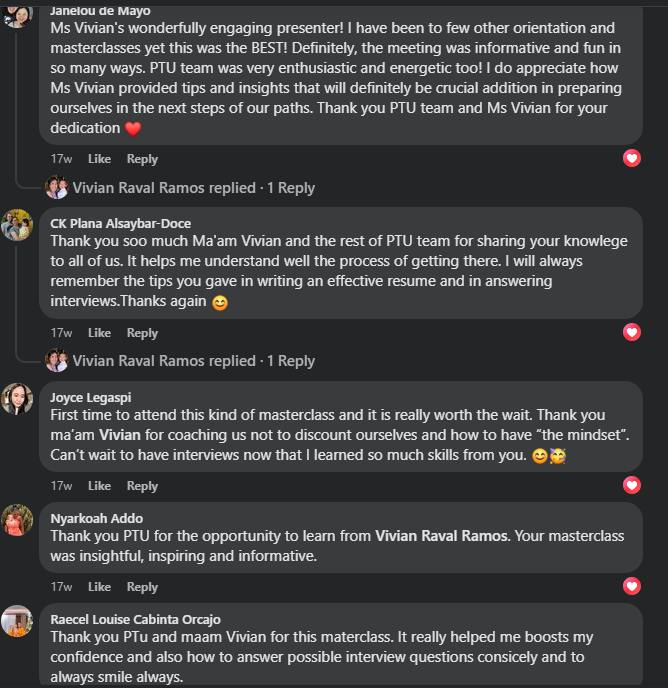This screenshot has width=668, height=688.
Task: Click heart reaction on Joyce Legaspi's comment
Action: (x=631, y=485)
